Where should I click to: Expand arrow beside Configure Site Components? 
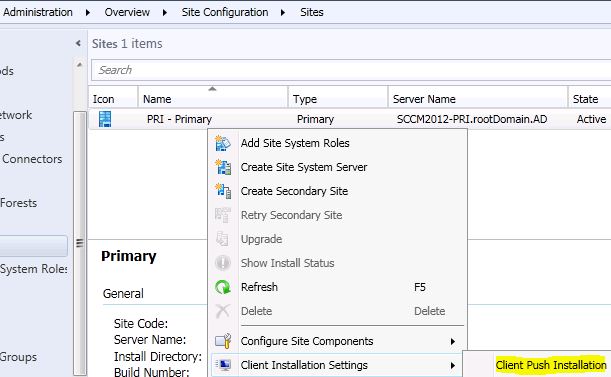coord(452,342)
